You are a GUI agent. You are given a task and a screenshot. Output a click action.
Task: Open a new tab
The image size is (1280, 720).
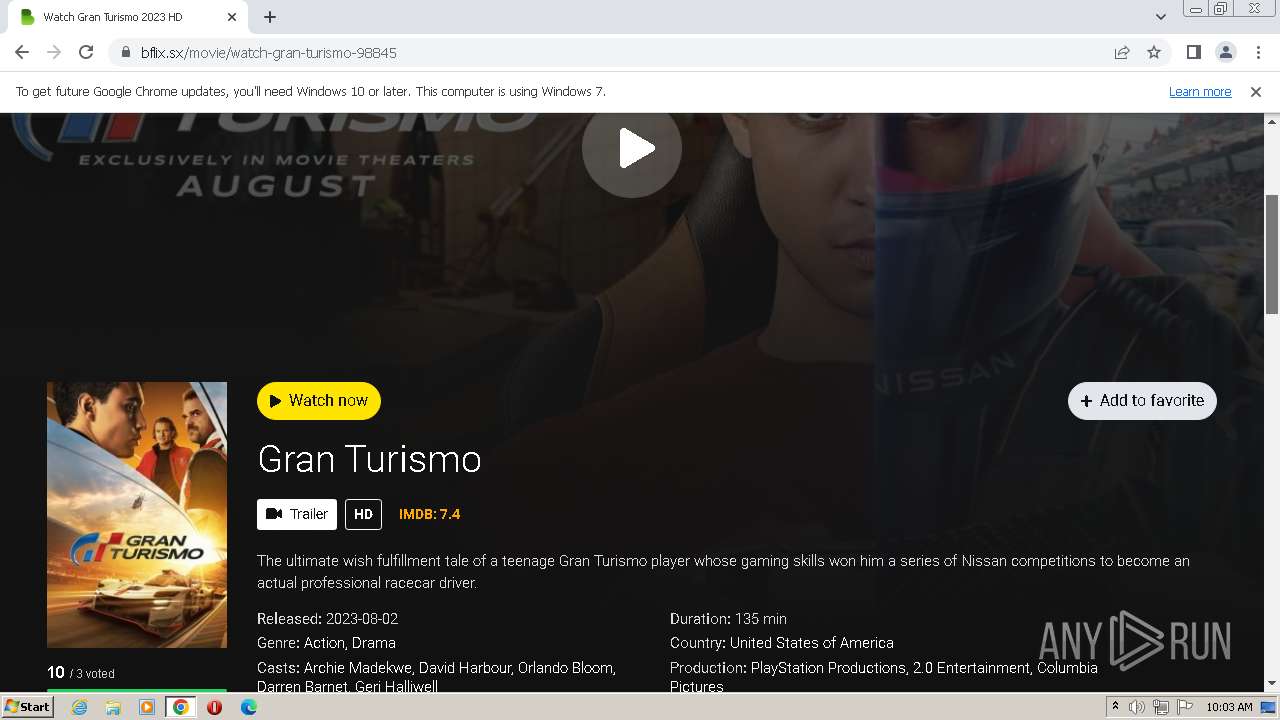270,17
